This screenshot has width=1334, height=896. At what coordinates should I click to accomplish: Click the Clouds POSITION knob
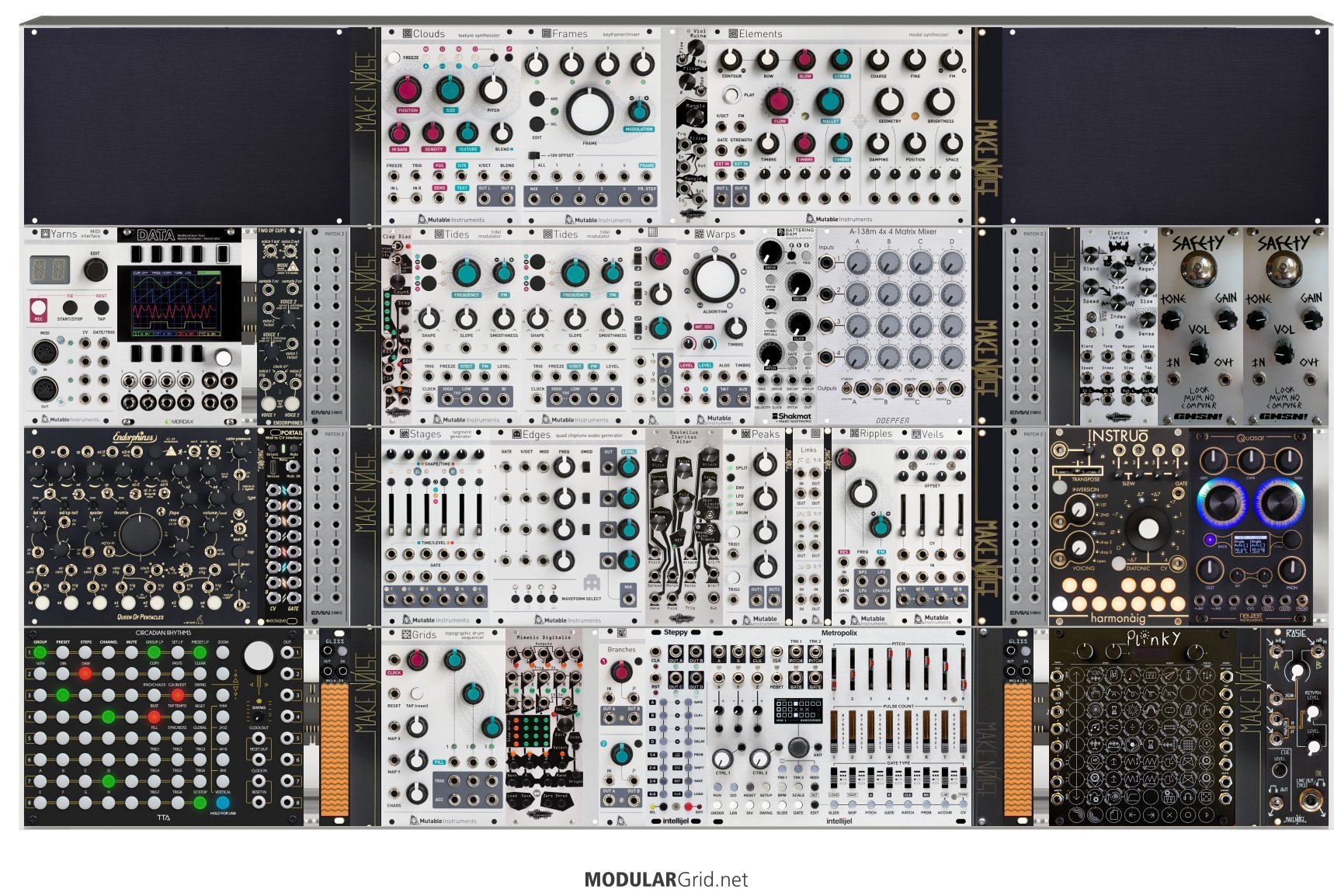pos(408,90)
